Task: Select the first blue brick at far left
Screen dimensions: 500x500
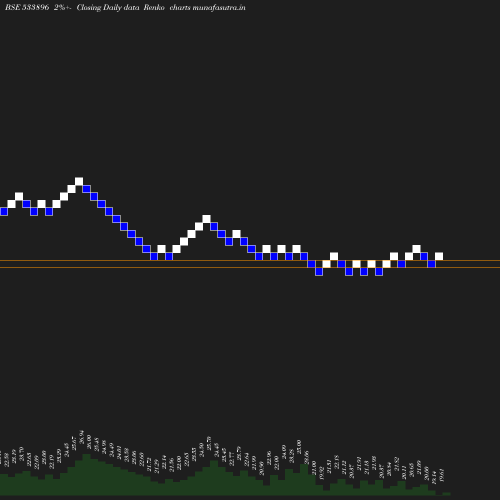Action: tap(4, 211)
